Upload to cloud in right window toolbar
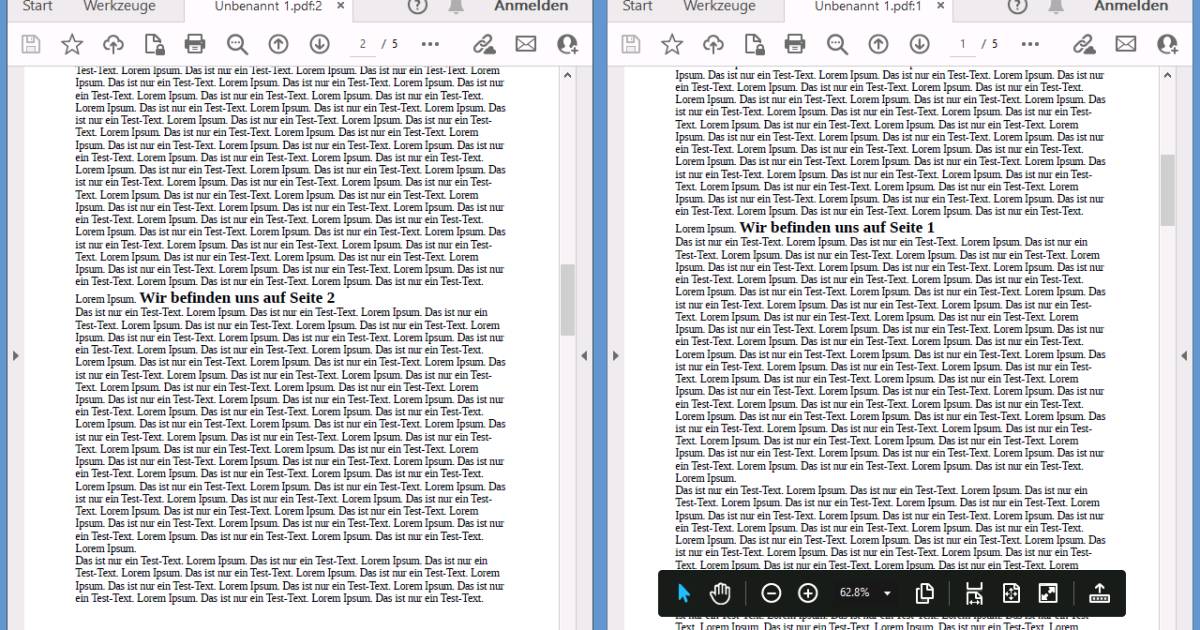 [713, 44]
